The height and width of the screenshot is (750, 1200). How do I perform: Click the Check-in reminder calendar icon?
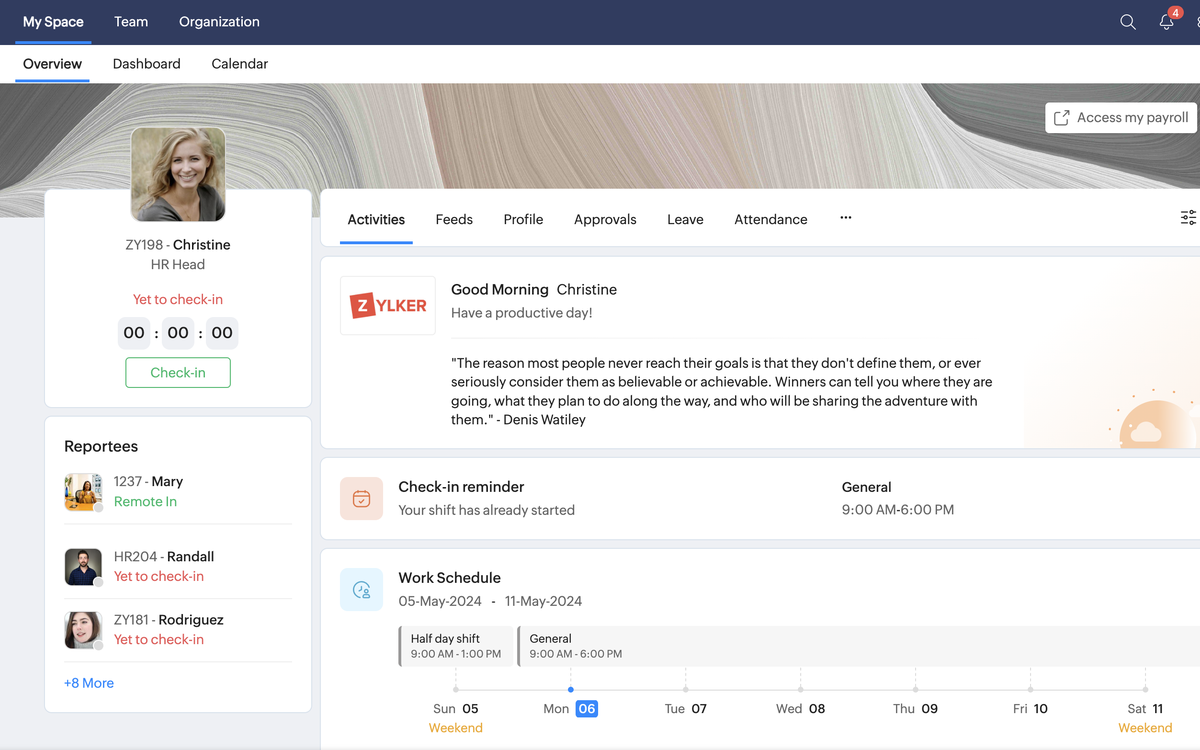point(361,498)
